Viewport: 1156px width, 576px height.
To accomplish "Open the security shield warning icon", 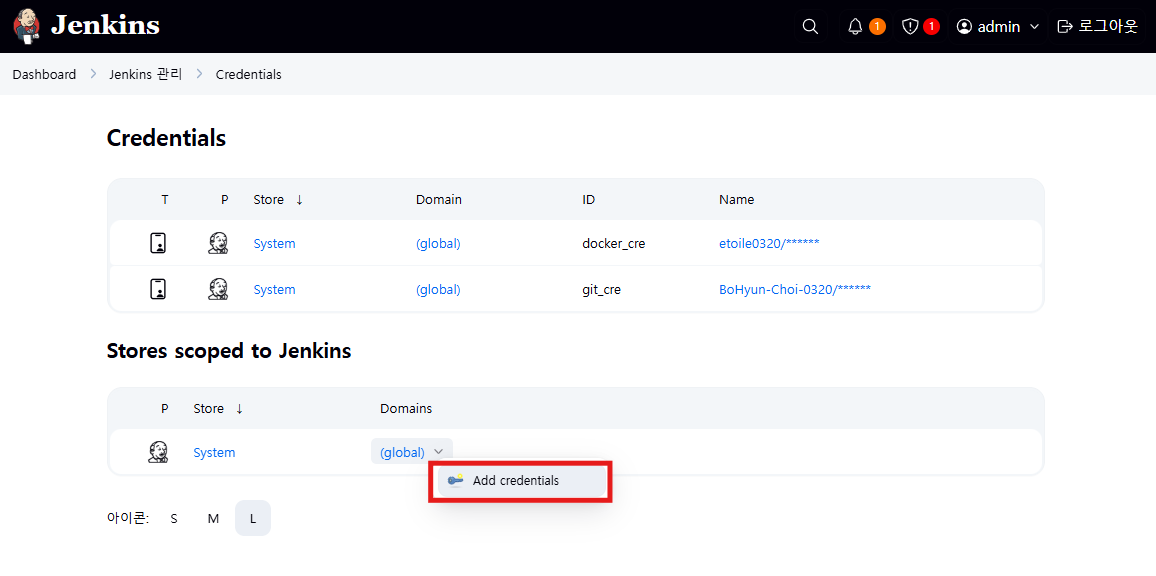I will (x=910, y=27).
